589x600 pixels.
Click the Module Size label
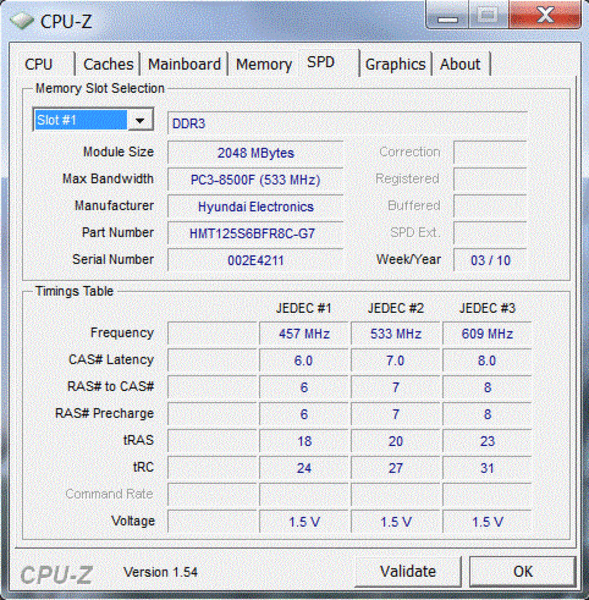(119, 152)
